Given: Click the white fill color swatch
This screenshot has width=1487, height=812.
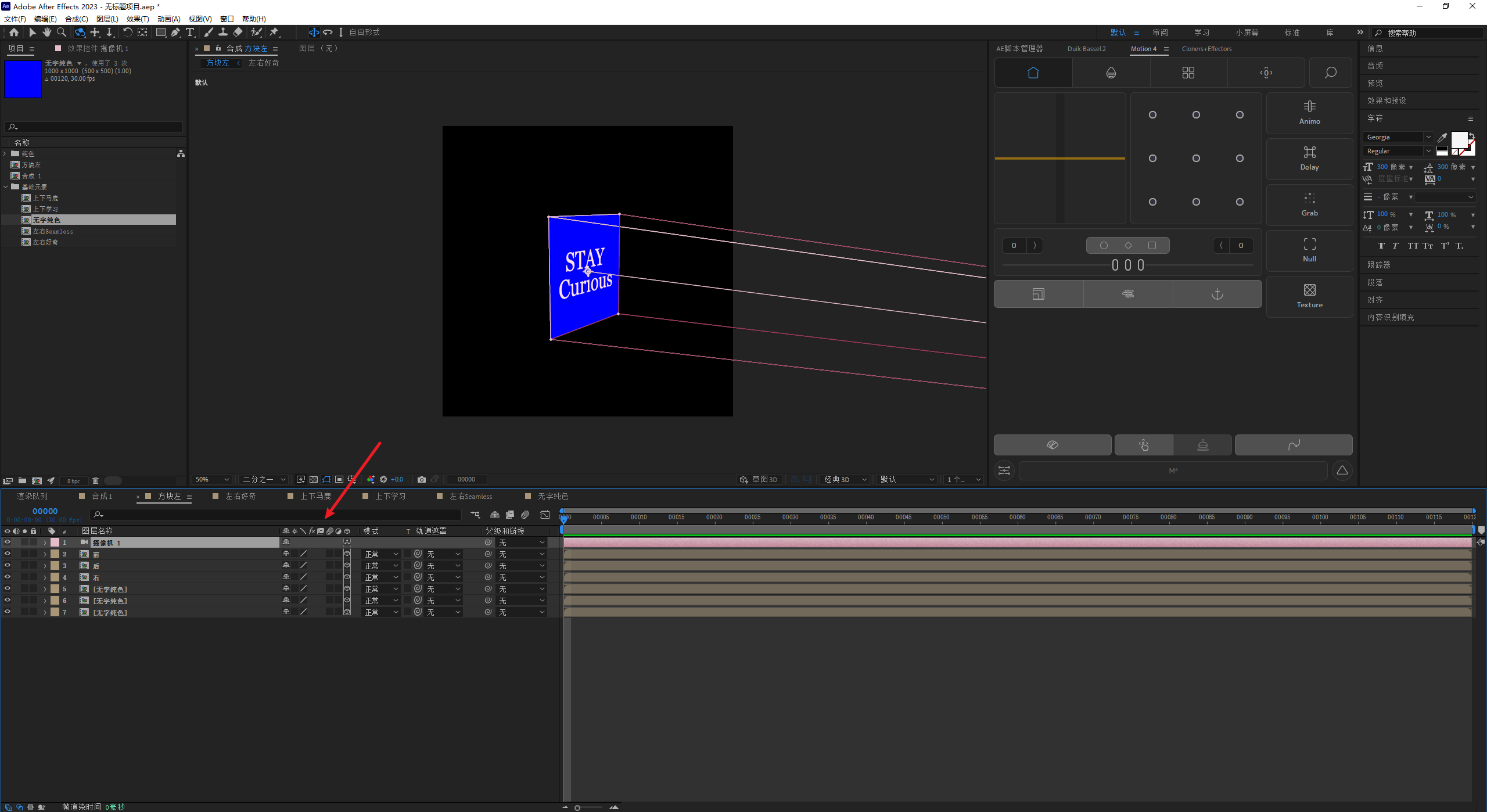Looking at the screenshot, I should [x=1459, y=140].
